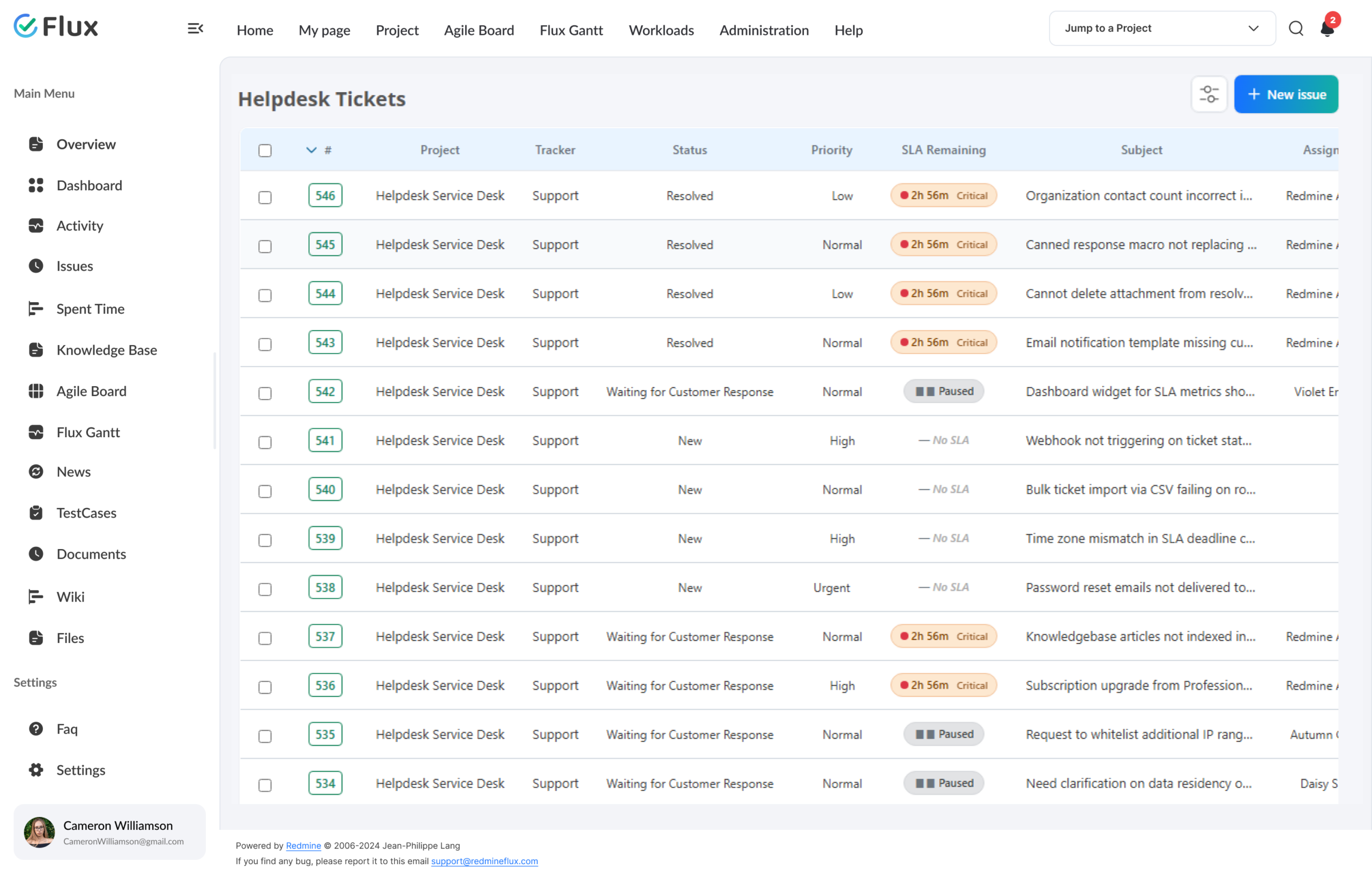This screenshot has width=1372, height=877.
Task: Open Agile Board in top navigation
Action: pyautogui.click(x=479, y=30)
